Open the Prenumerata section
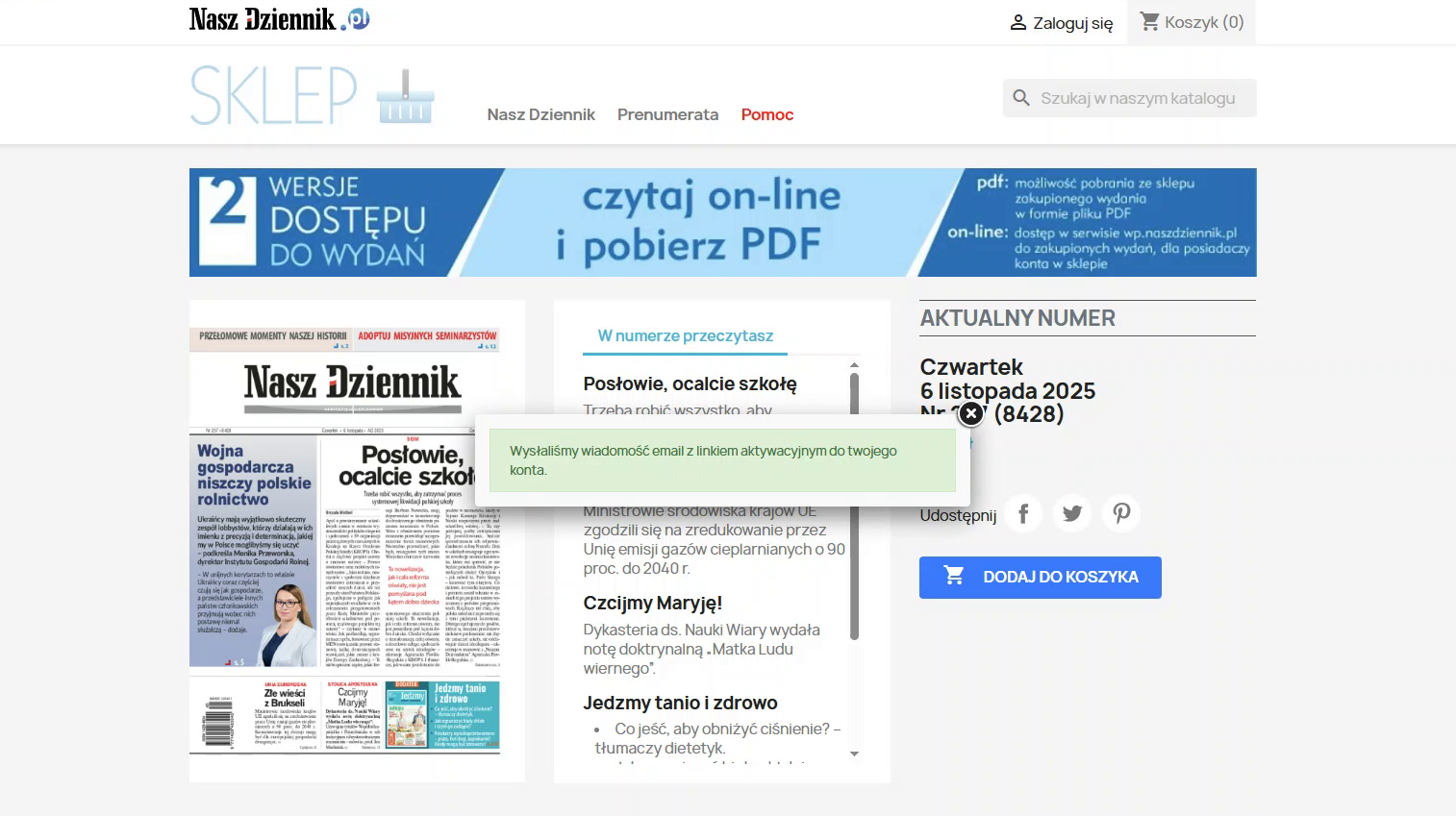Screen dimensions: 1456x816 pos(667,114)
